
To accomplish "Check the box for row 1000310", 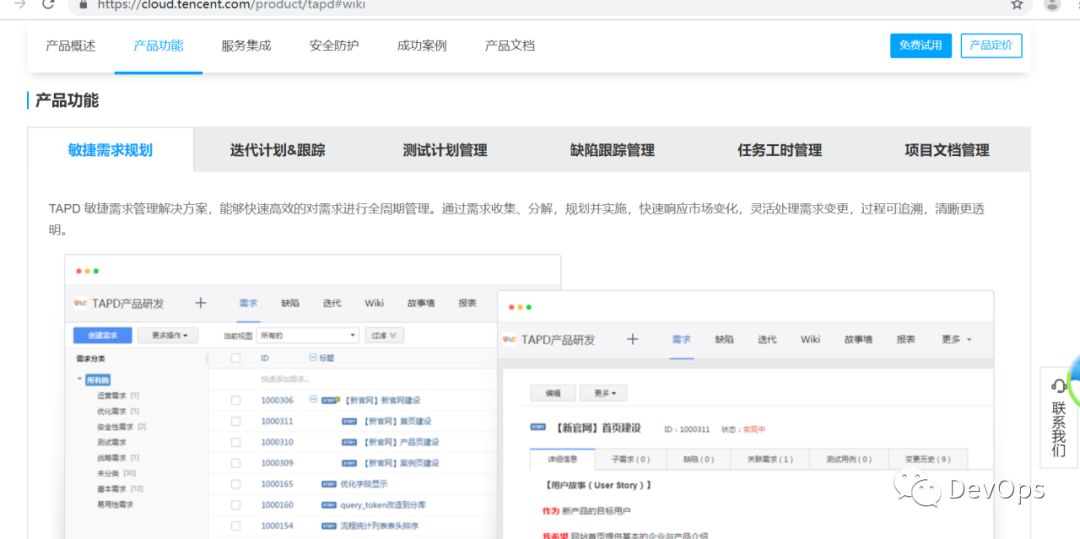I will click(236, 442).
